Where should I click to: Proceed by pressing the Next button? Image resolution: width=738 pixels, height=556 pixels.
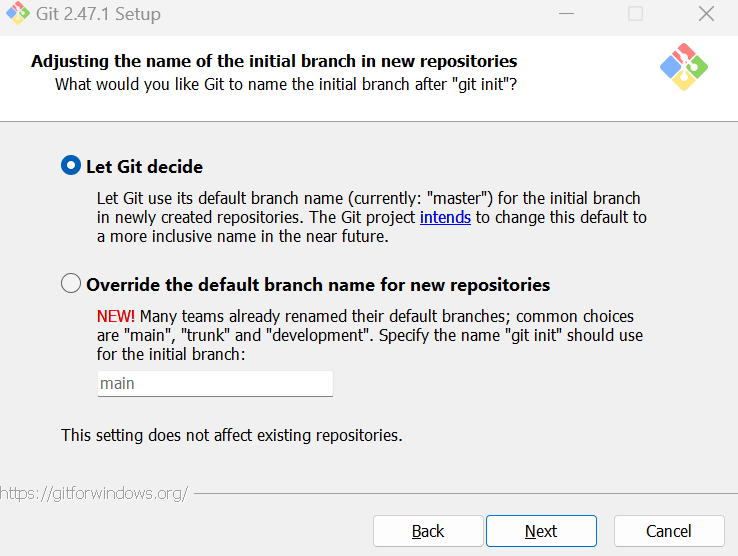[541, 531]
